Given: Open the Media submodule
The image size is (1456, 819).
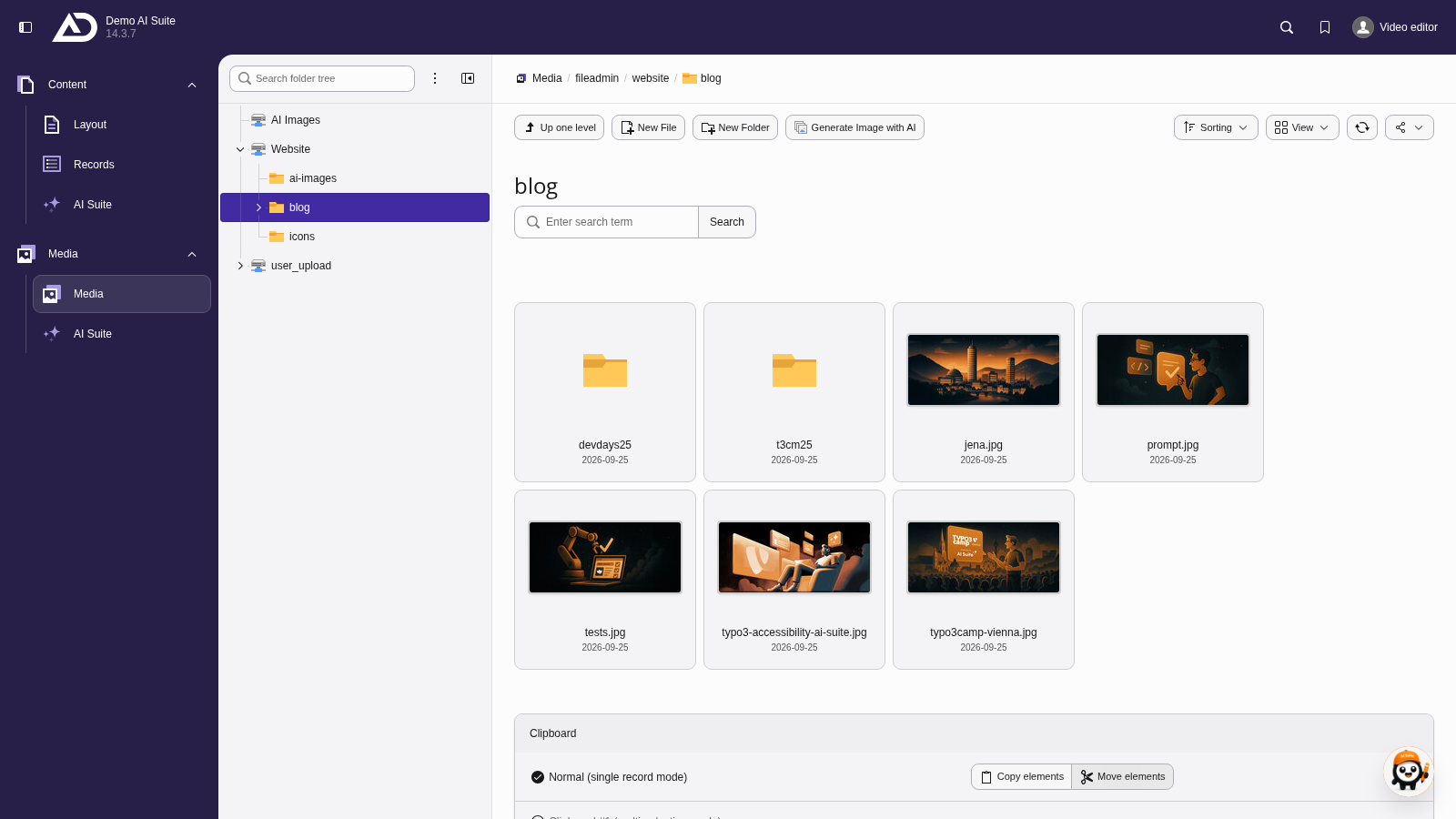Looking at the screenshot, I should (122, 294).
